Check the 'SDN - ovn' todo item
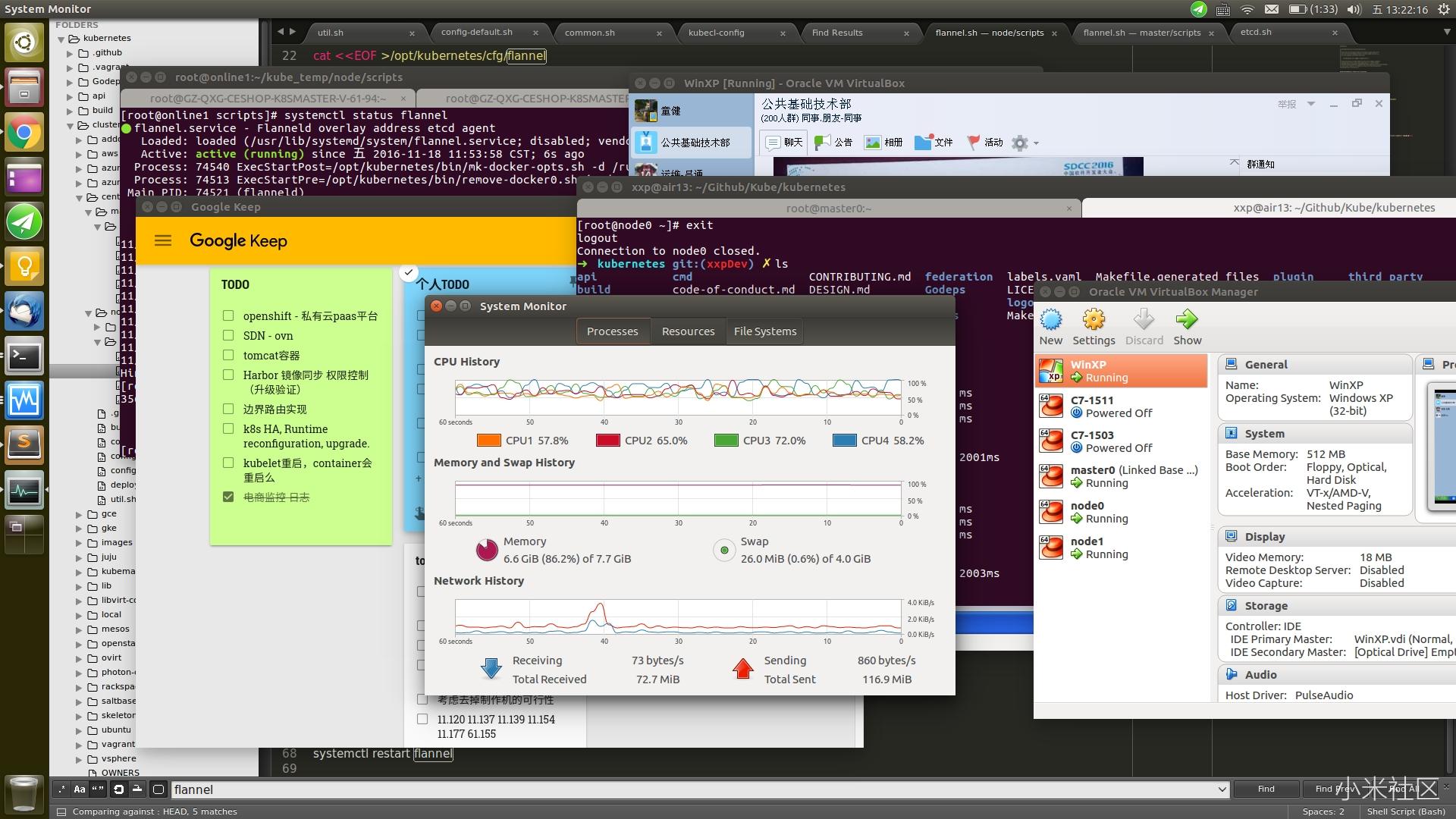1456x819 pixels. pos(228,335)
